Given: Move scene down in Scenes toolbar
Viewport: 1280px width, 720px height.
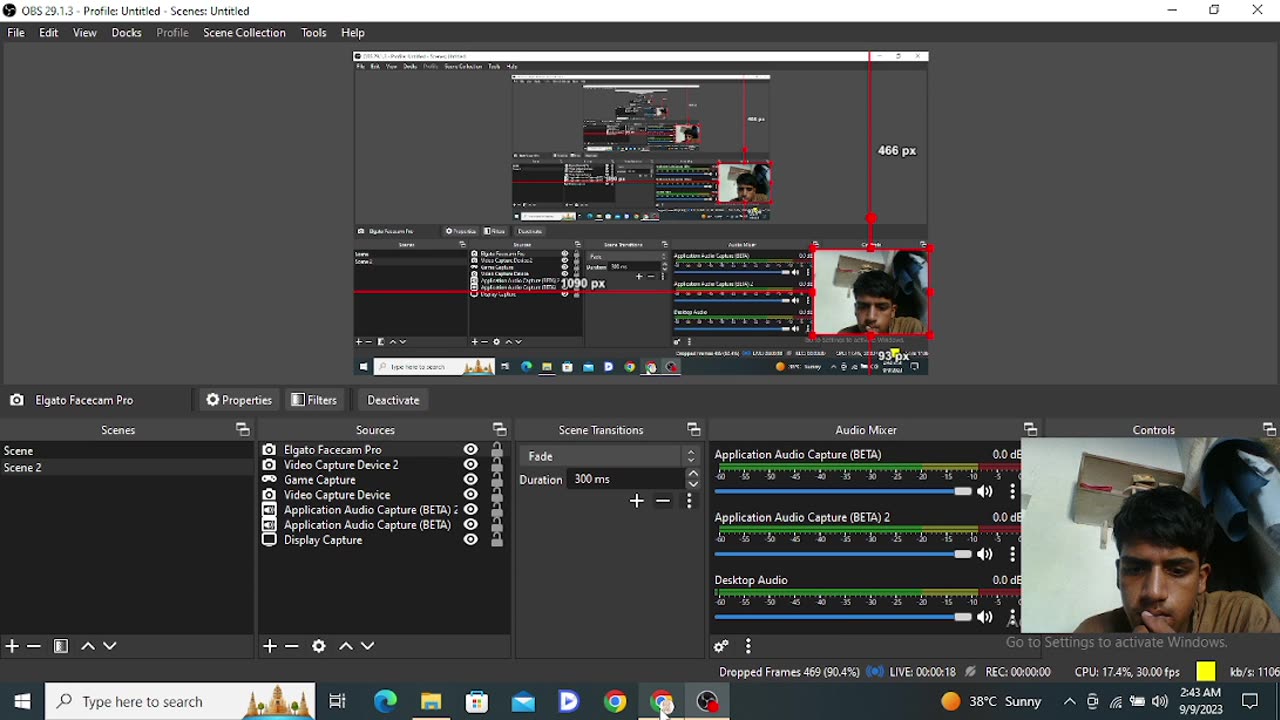Looking at the screenshot, I should pyautogui.click(x=110, y=646).
